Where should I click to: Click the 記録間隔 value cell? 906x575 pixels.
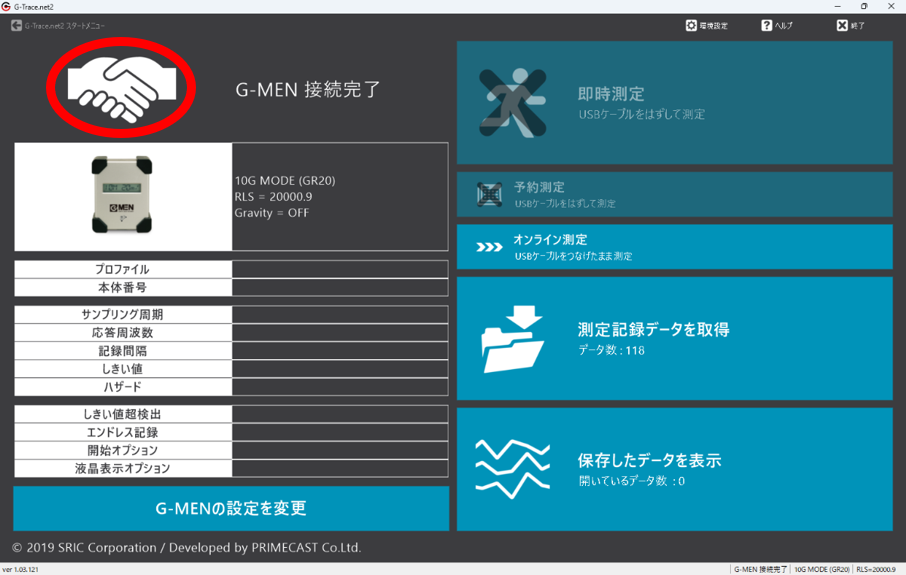340,351
